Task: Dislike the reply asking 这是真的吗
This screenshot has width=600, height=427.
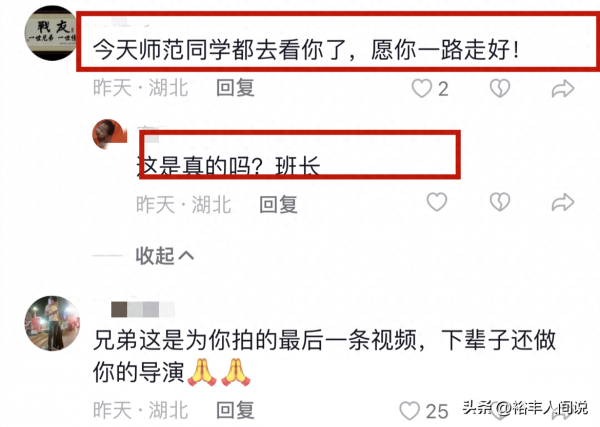Action: coord(500,202)
